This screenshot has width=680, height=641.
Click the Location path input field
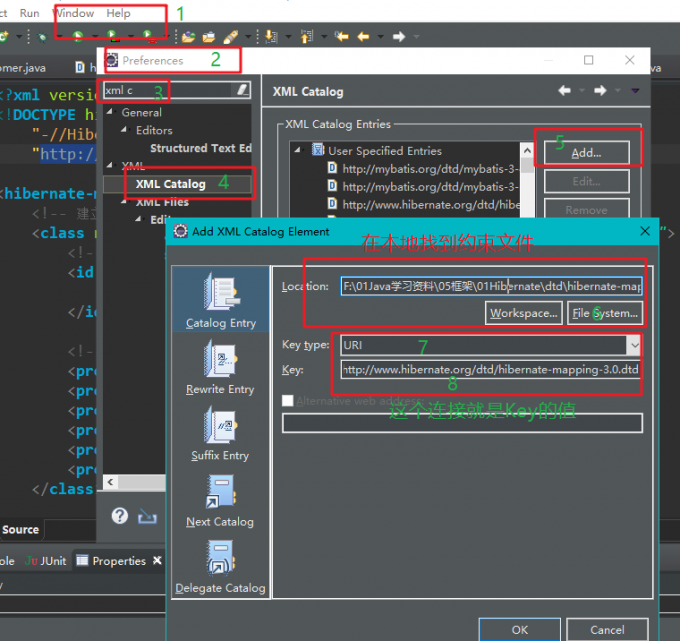(491, 286)
